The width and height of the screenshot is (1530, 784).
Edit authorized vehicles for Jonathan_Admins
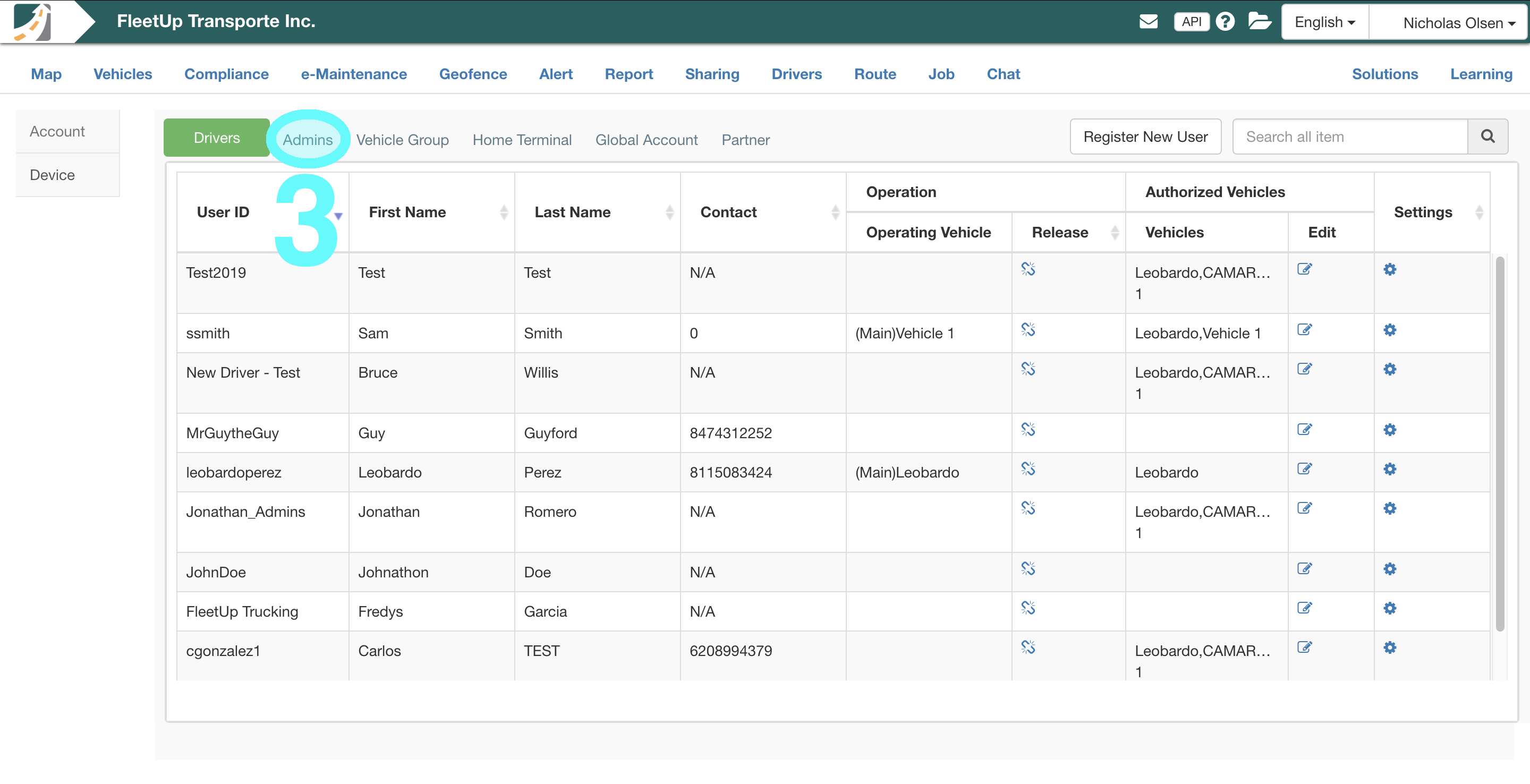1304,508
